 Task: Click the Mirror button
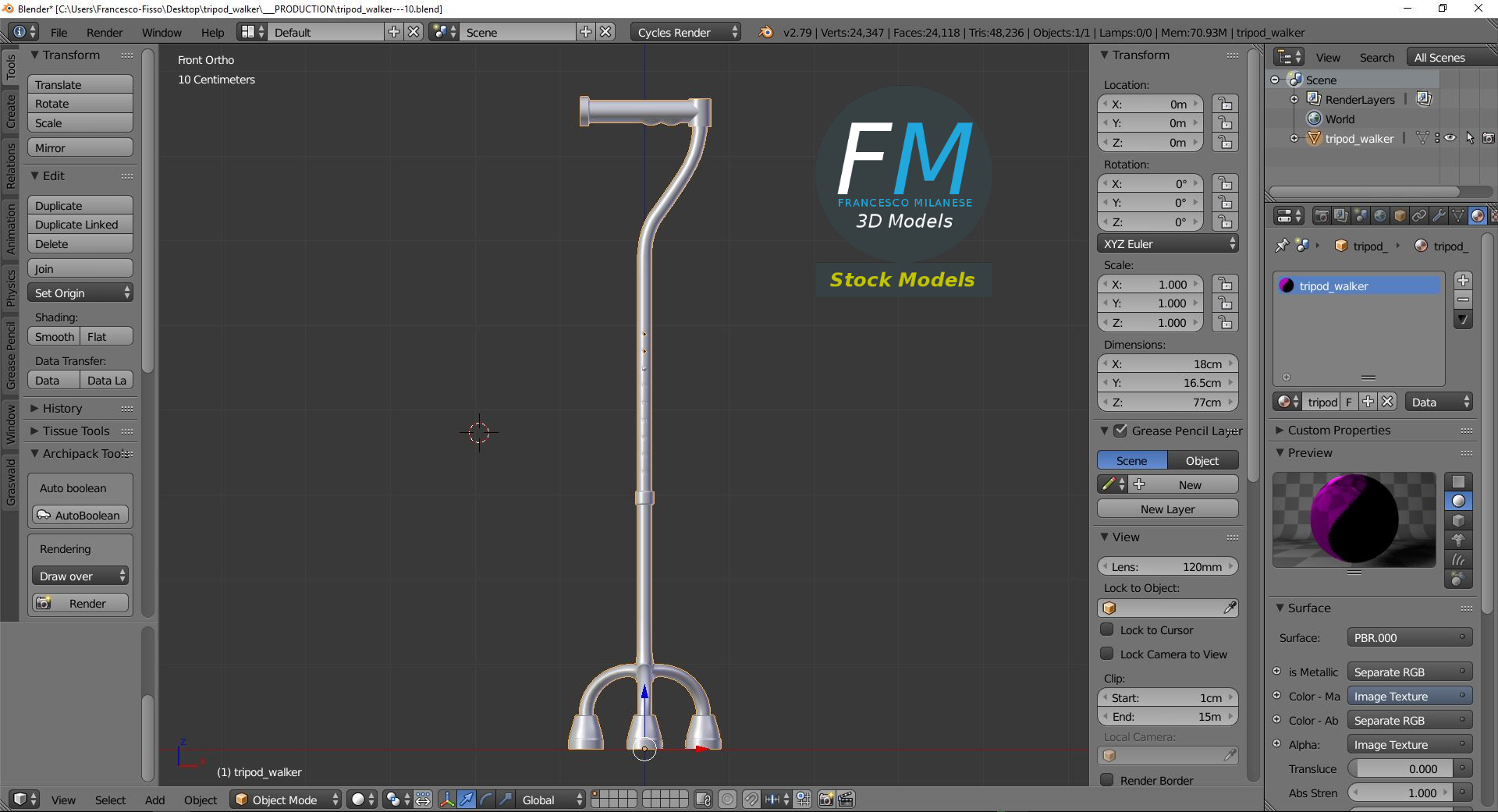(x=80, y=147)
